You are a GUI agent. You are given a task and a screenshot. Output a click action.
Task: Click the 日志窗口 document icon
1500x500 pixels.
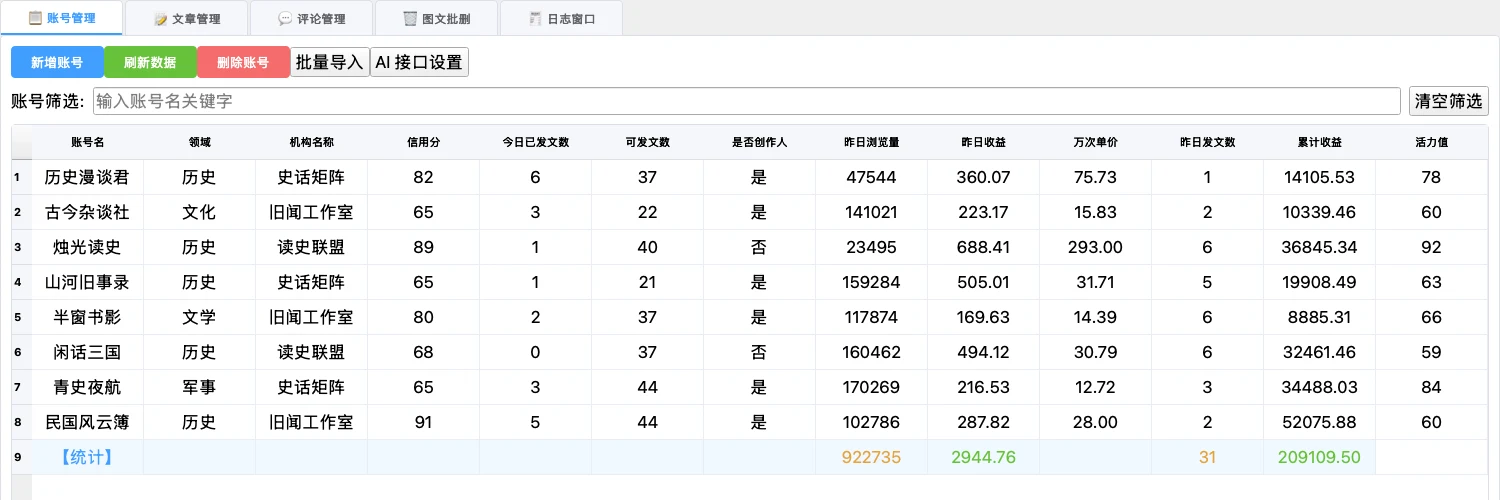click(535, 19)
